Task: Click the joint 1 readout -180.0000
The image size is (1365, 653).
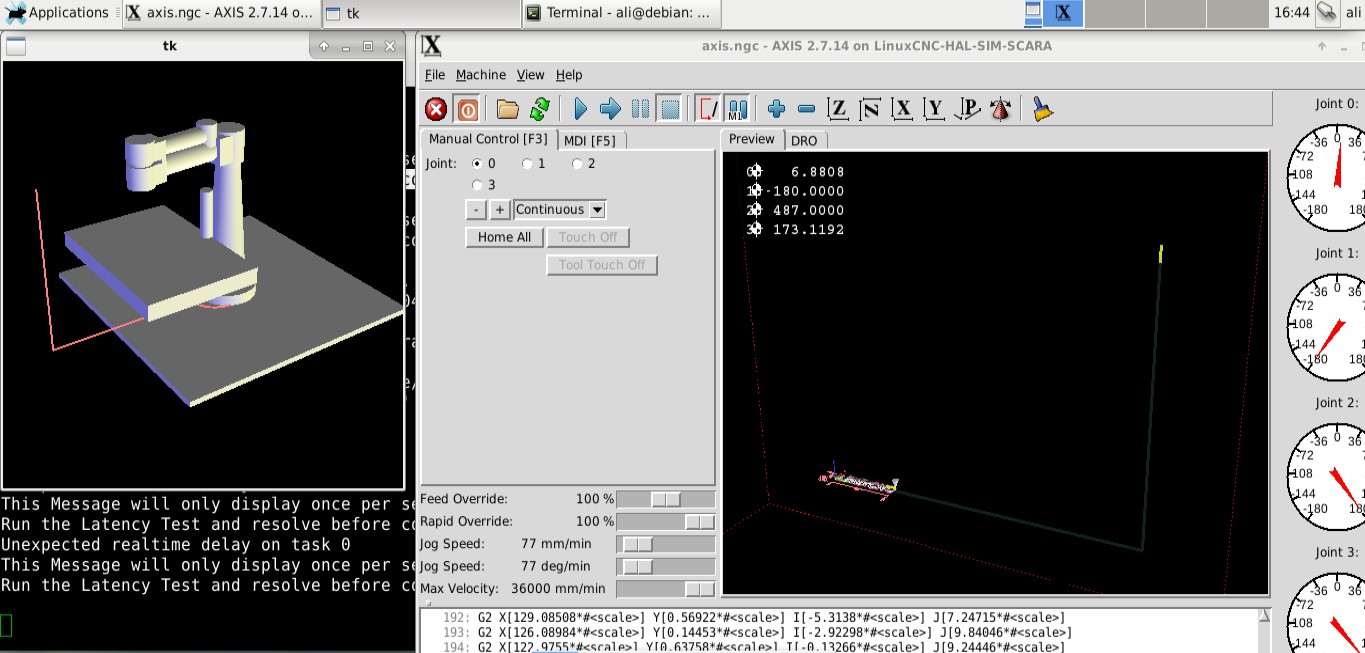Action: tap(804, 191)
